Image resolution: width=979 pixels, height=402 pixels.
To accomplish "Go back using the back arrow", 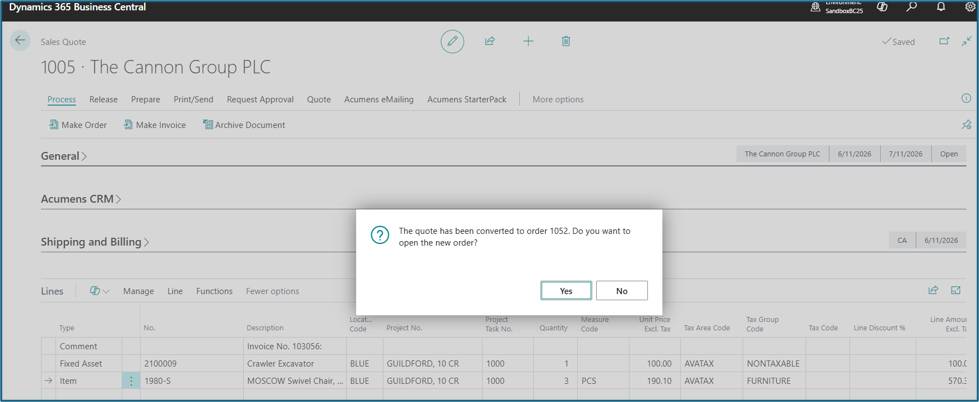I will pyautogui.click(x=20, y=41).
